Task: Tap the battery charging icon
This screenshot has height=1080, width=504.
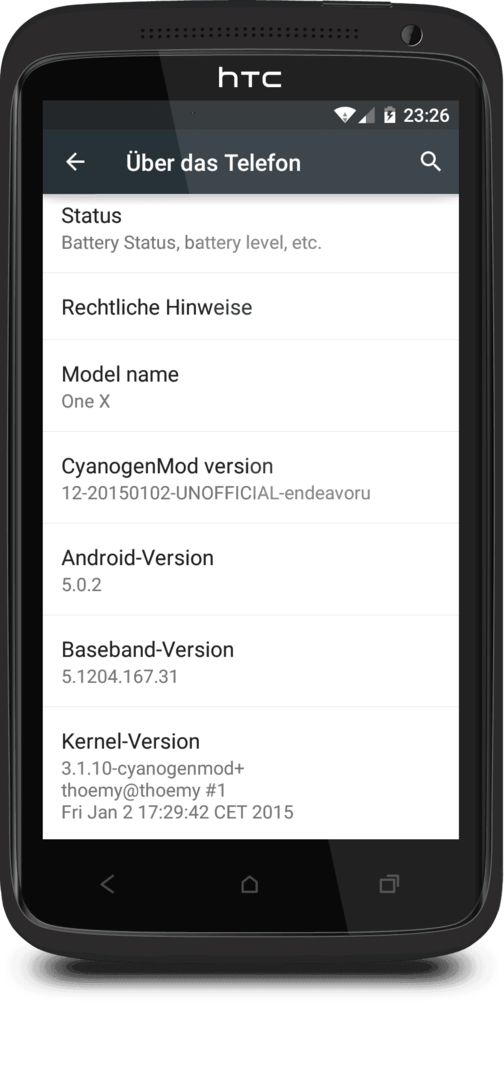Action: point(390,115)
